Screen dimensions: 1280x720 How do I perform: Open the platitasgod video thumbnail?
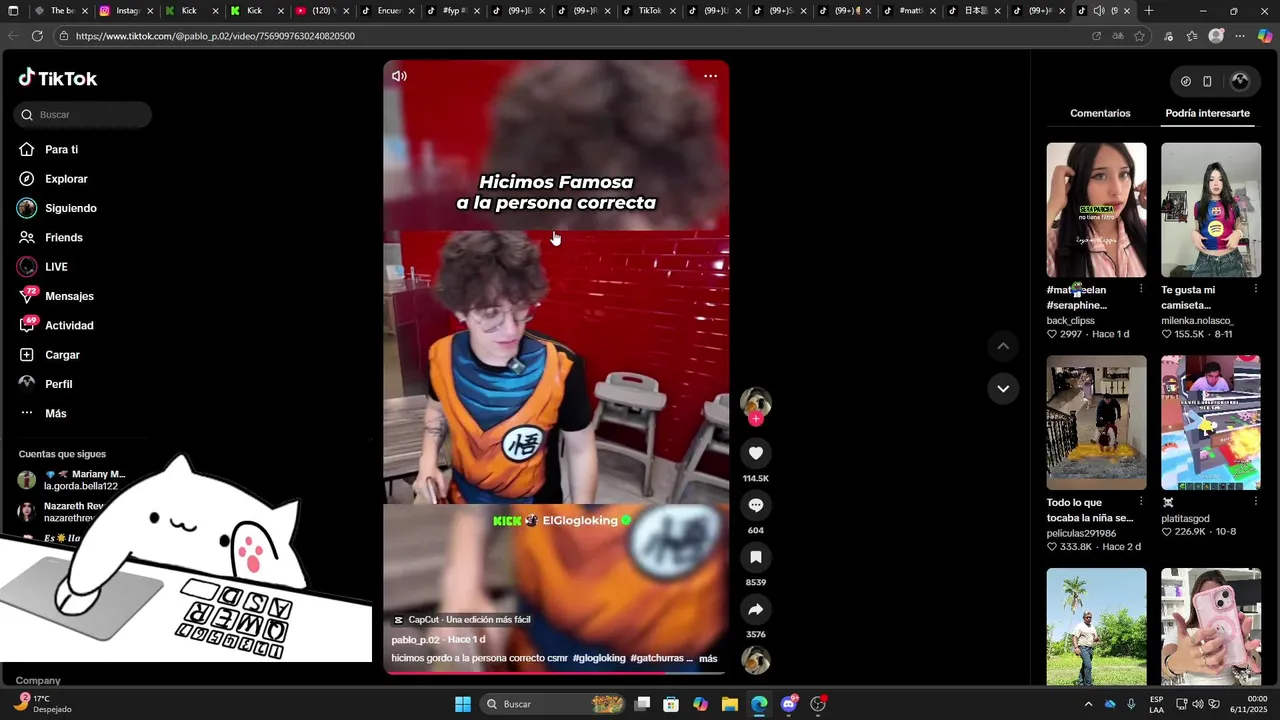1211,423
